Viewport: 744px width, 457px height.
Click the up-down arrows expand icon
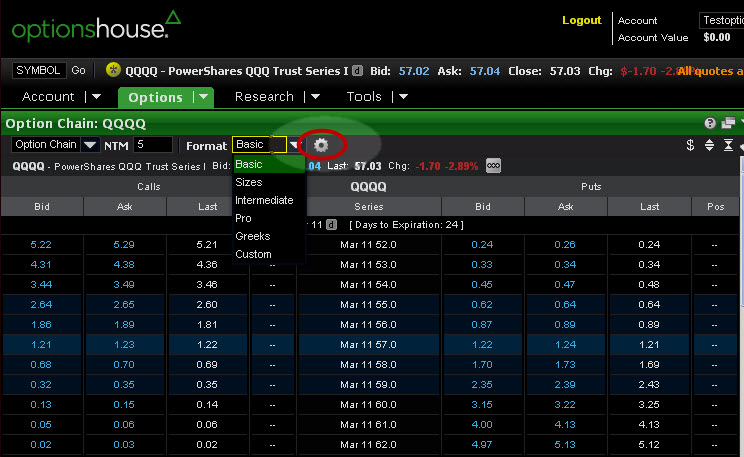pos(709,145)
